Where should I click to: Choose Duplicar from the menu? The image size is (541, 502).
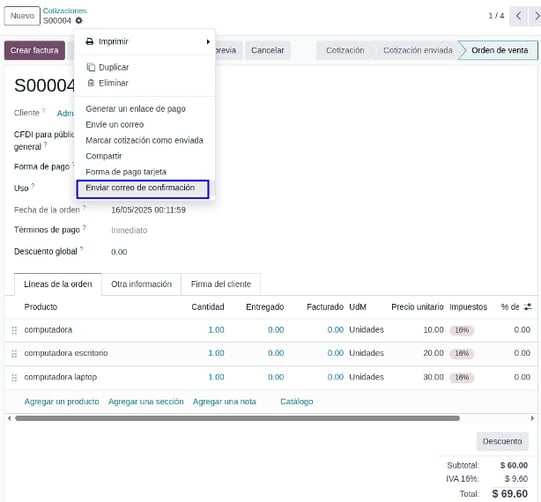[x=145, y=67]
